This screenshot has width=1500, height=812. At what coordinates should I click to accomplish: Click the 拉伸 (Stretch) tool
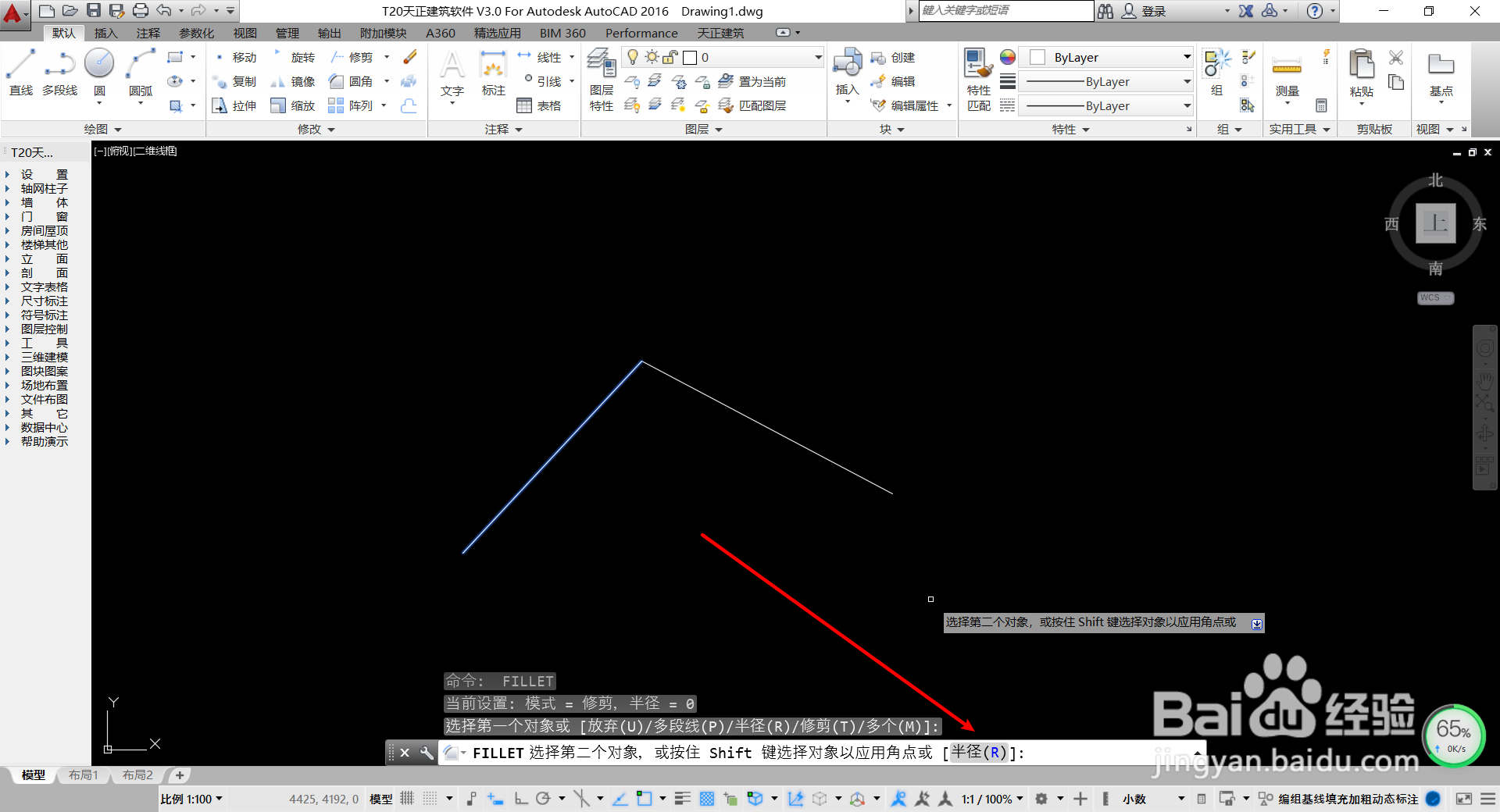[234, 105]
